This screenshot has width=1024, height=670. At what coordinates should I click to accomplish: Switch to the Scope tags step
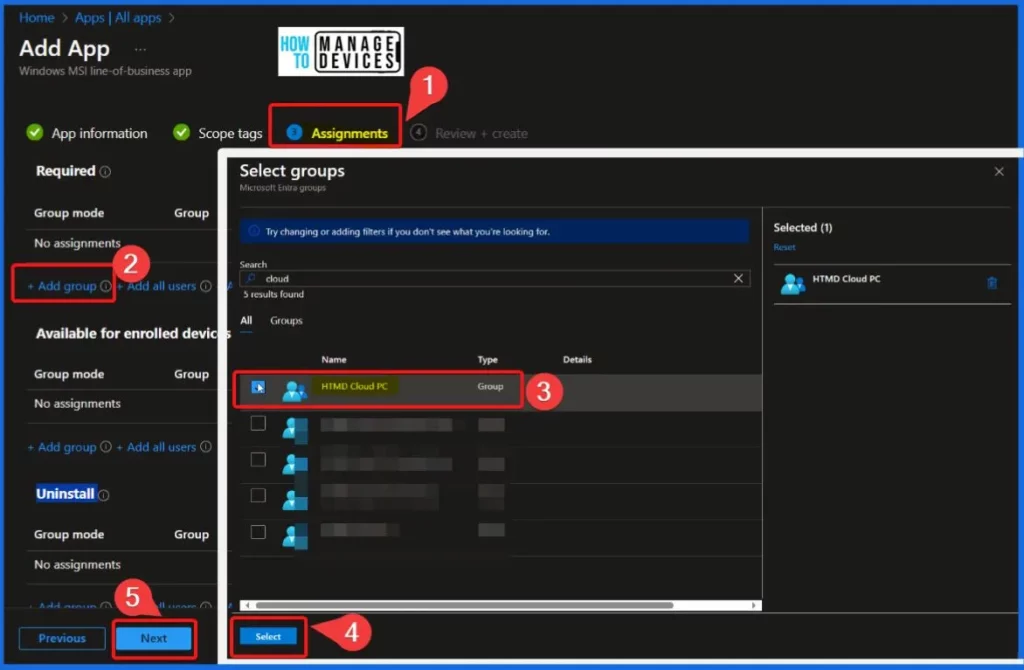[217, 133]
